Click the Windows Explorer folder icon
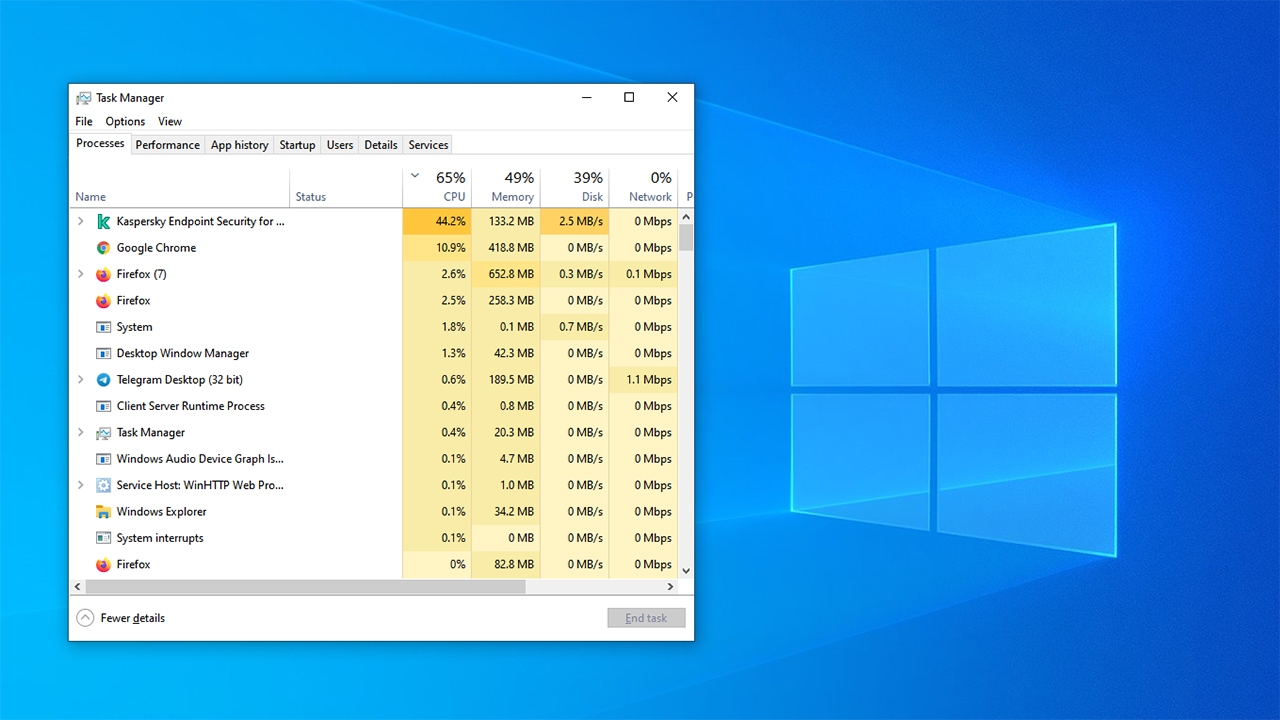1280x720 pixels. (x=103, y=512)
